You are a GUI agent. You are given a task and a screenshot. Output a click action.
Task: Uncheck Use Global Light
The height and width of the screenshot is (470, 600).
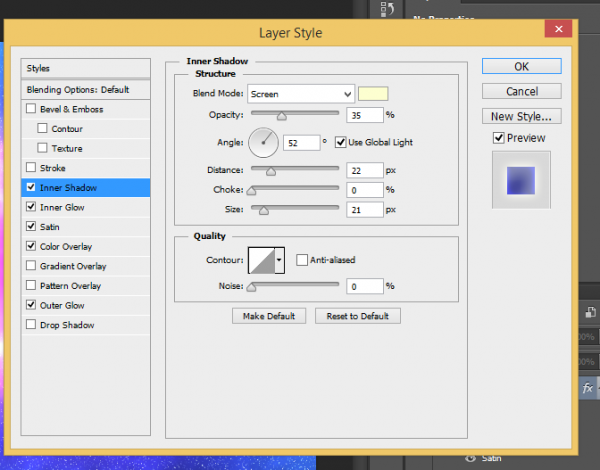340,142
